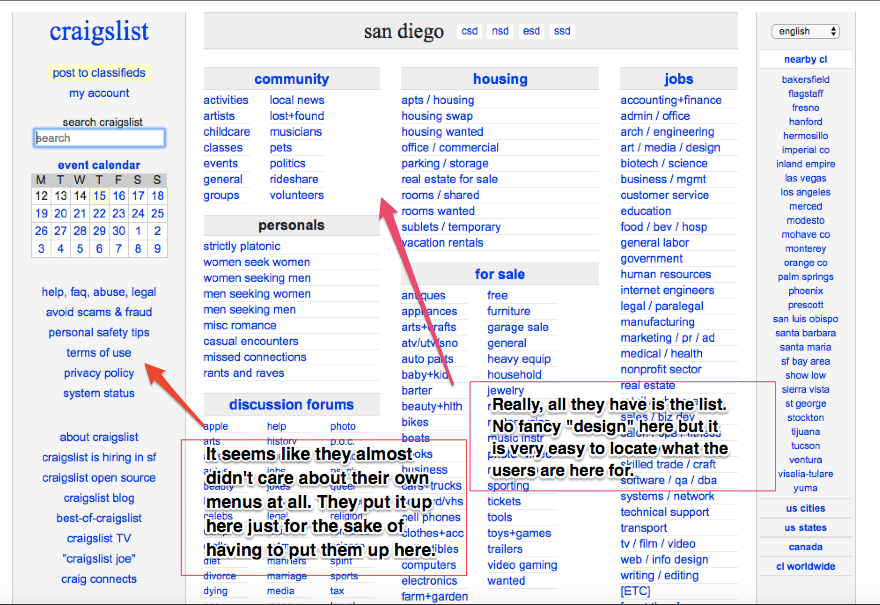Open avoid scams & fraud link
The width and height of the screenshot is (880, 605).
pos(99,312)
